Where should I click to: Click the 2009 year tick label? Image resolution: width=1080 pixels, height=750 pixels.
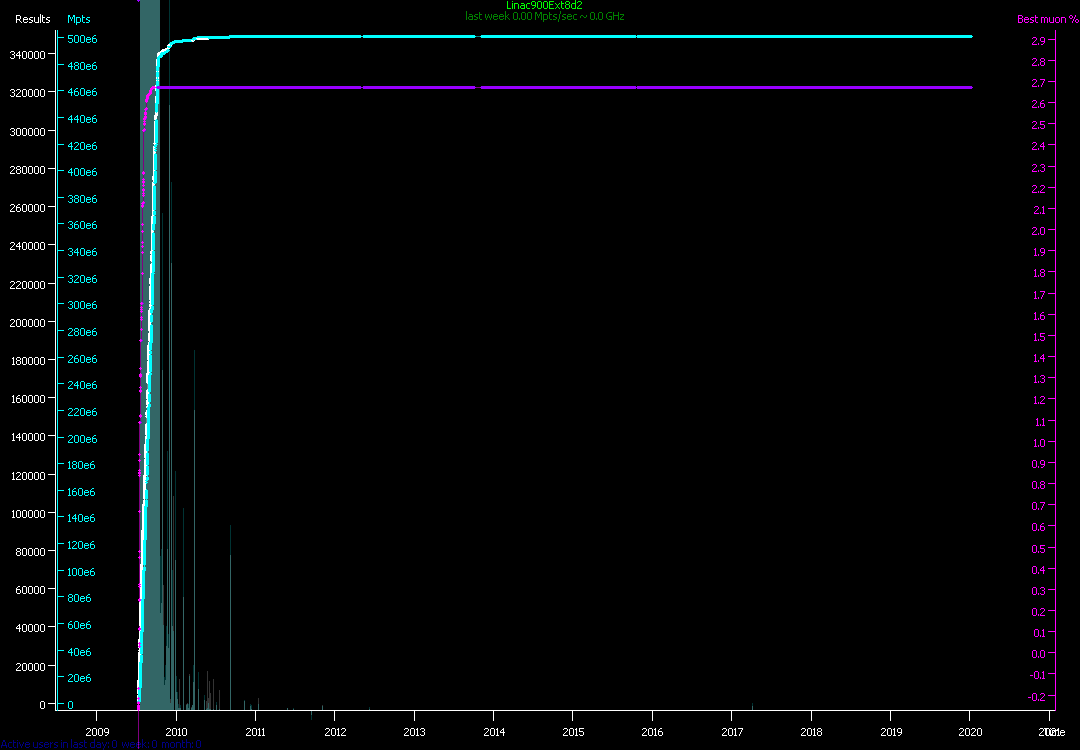[97, 732]
